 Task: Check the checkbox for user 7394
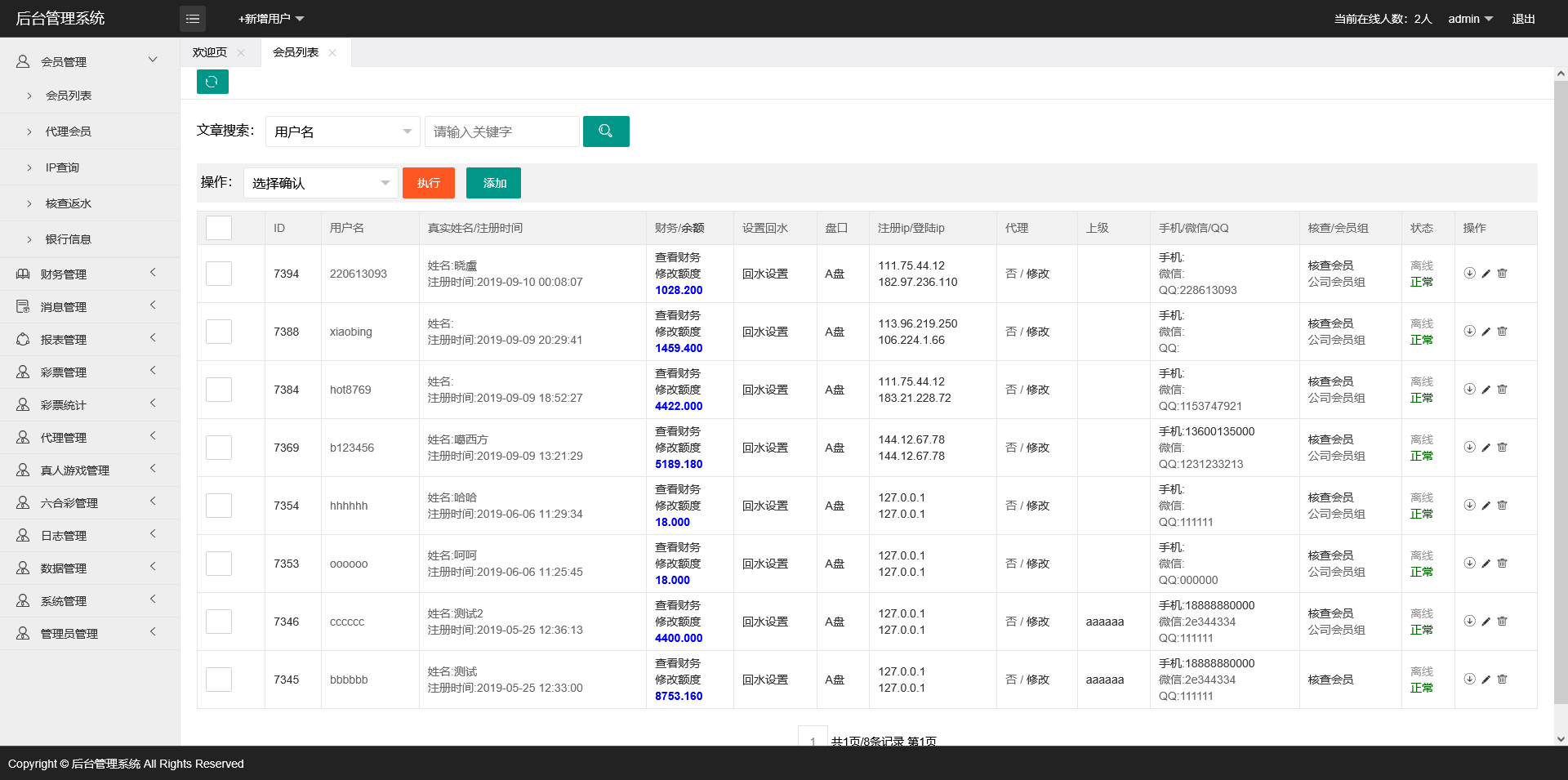218,274
